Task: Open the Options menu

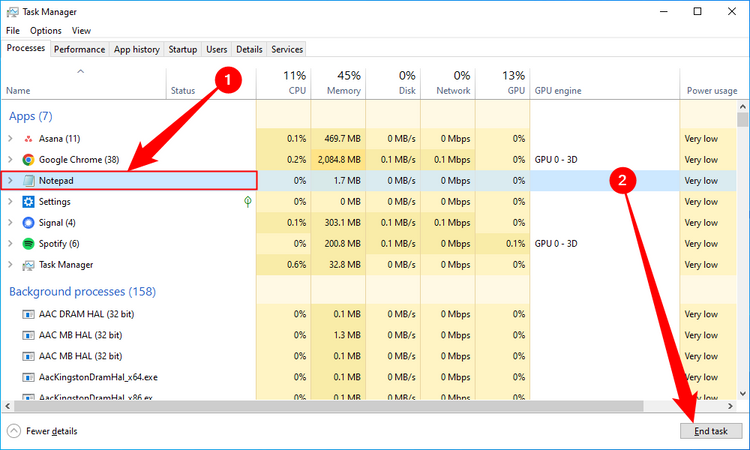Action: (45, 31)
